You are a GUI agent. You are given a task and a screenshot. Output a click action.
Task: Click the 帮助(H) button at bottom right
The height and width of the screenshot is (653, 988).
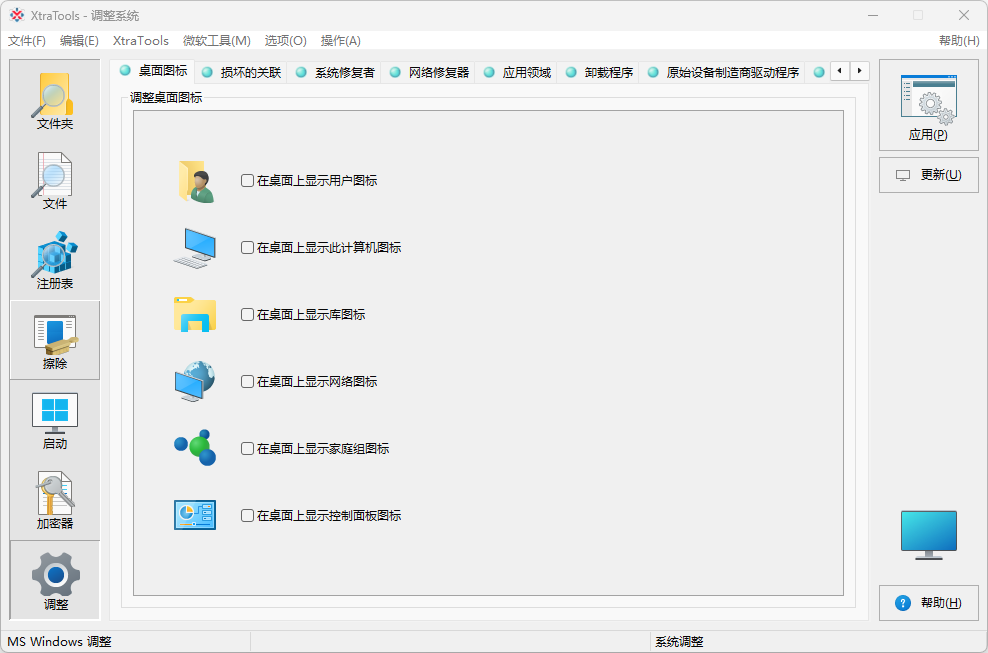929,603
